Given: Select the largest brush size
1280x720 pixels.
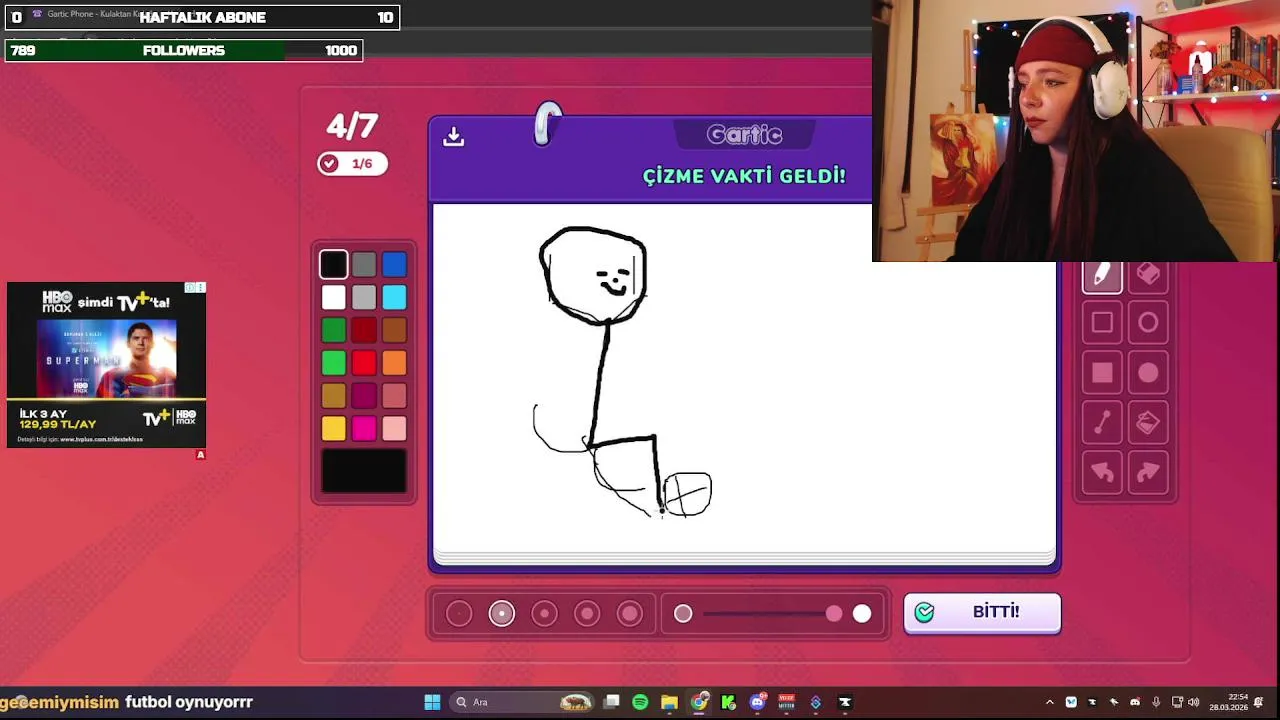Looking at the screenshot, I should (x=630, y=613).
